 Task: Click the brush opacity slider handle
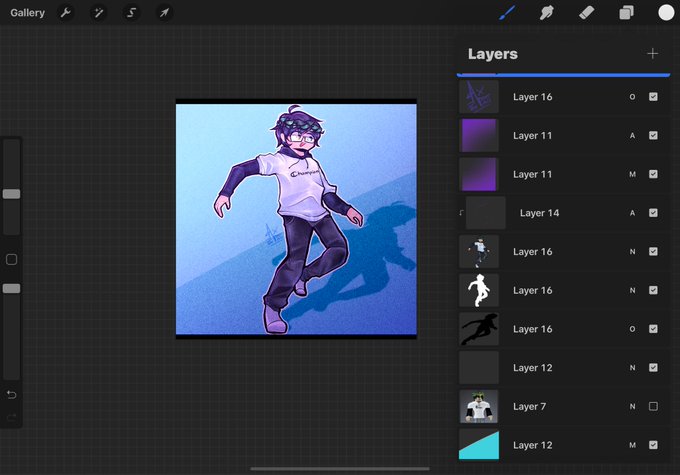tap(12, 288)
